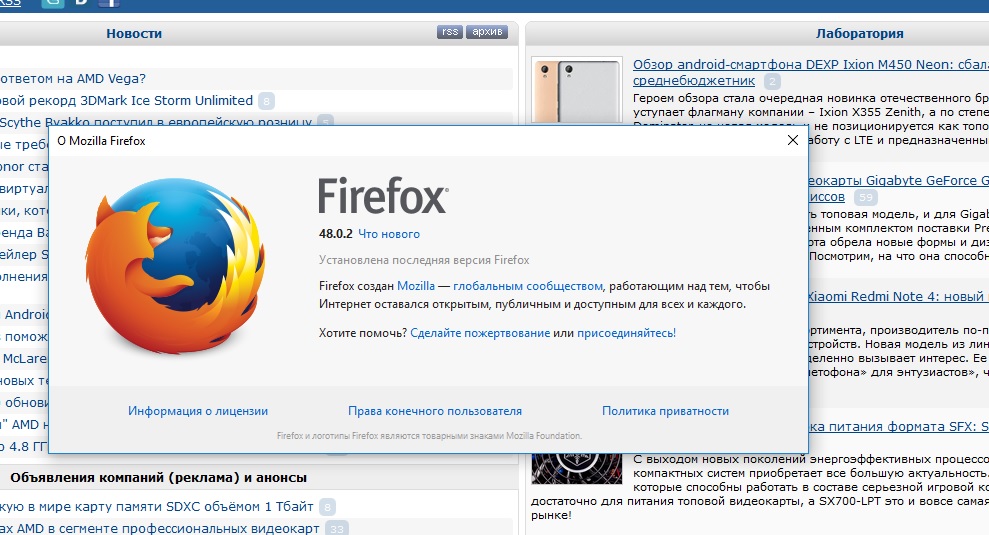989x535 pixels.
Task: Click the 'архив' button in Новости header
Action: click(x=487, y=32)
